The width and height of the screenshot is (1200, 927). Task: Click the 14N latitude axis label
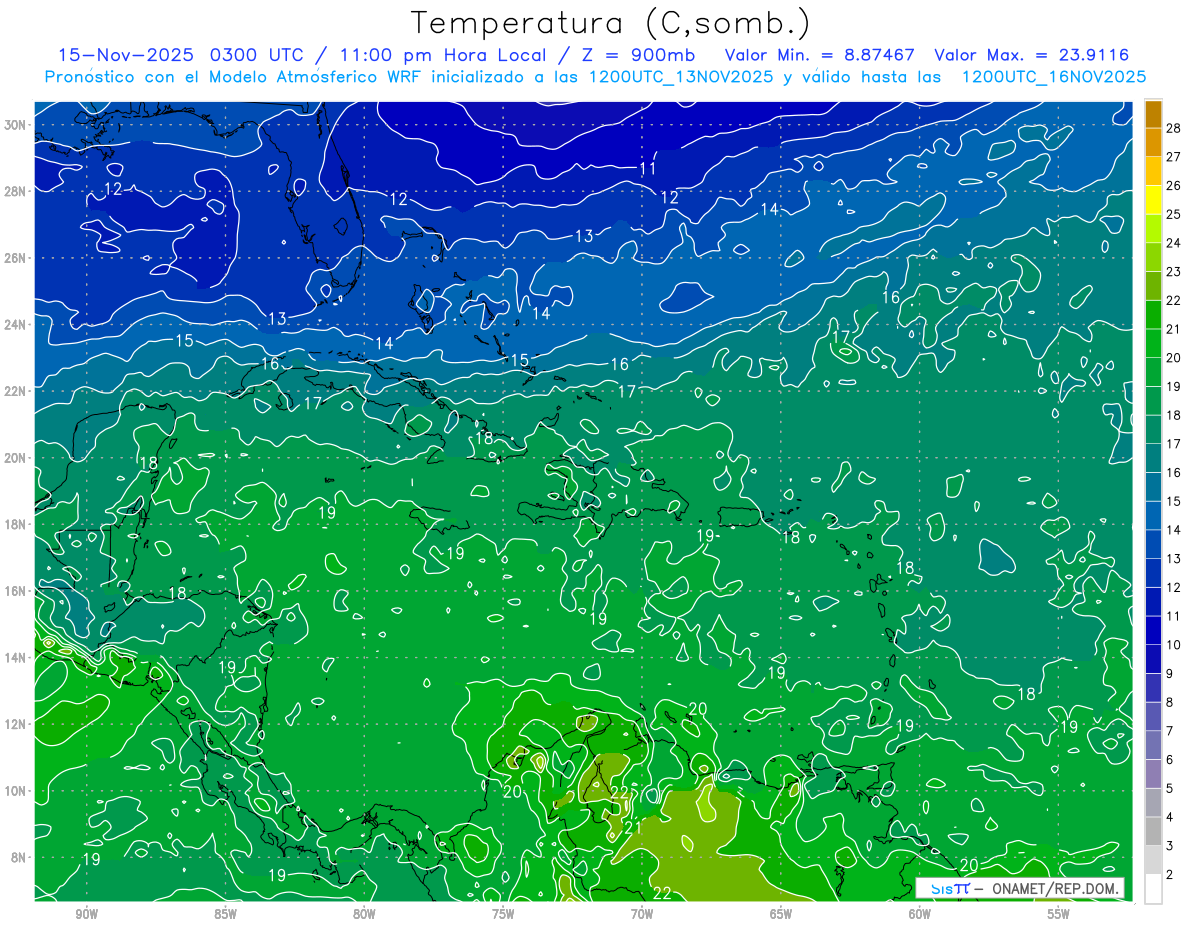16,658
